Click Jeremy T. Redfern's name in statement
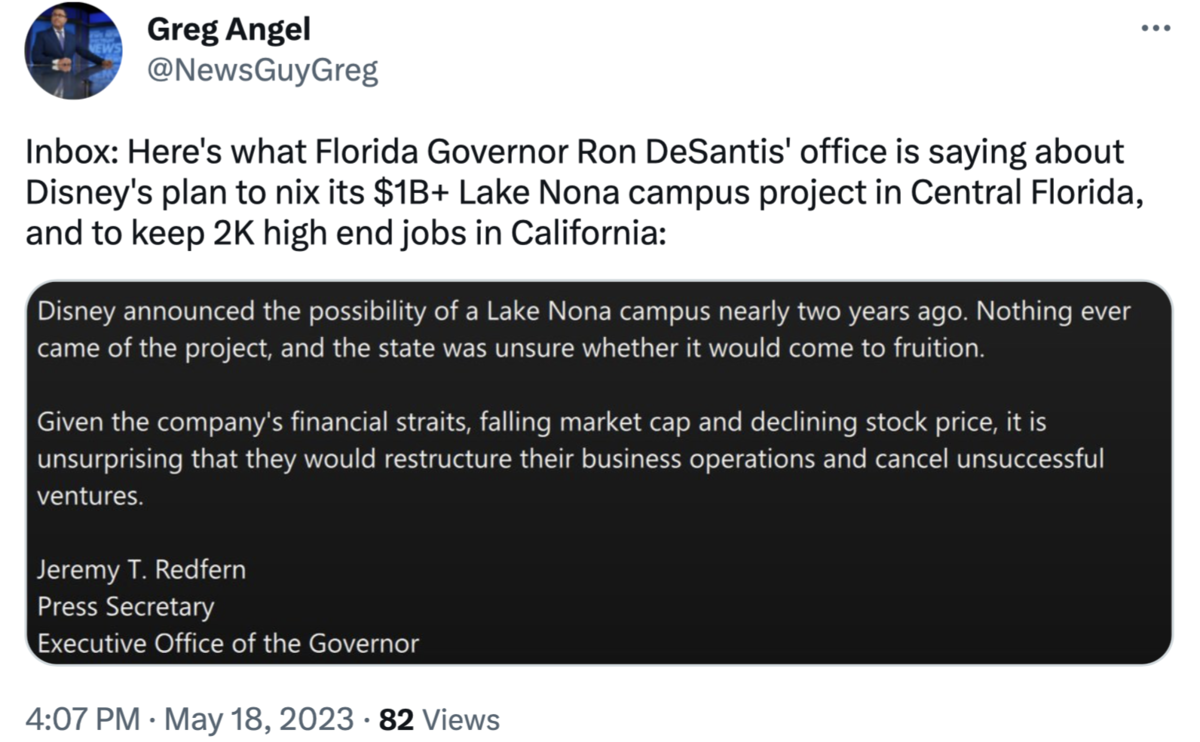This screenshot has height=742, width=1200. (141, 570)
